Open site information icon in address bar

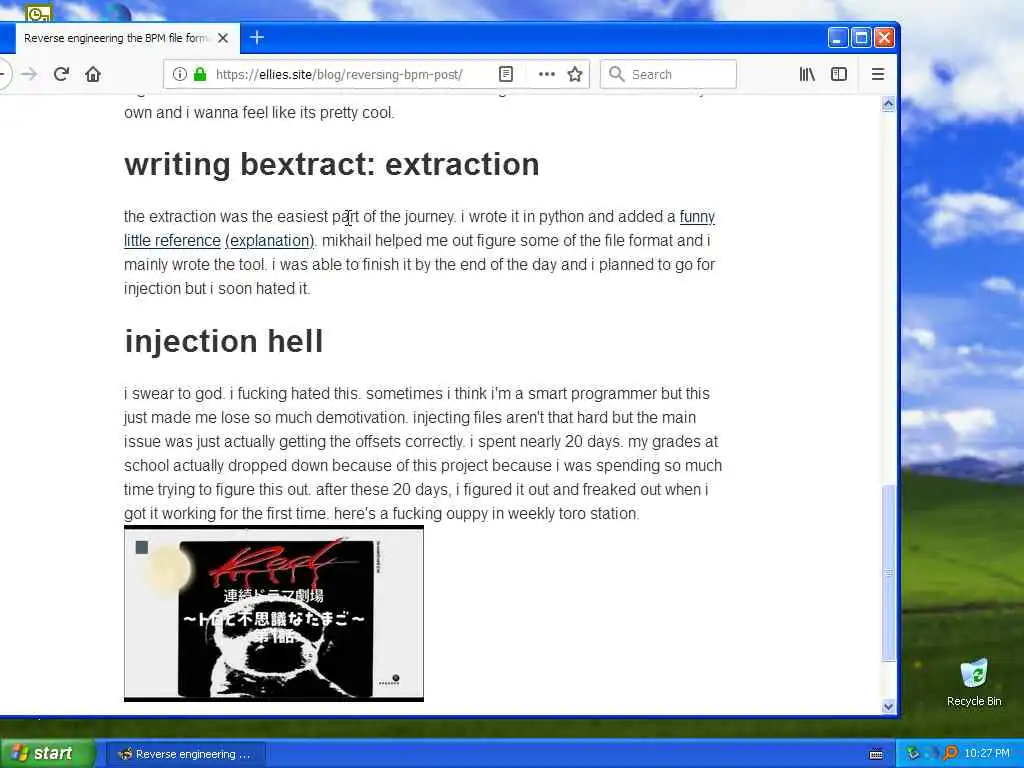click(x=180, y=74)
